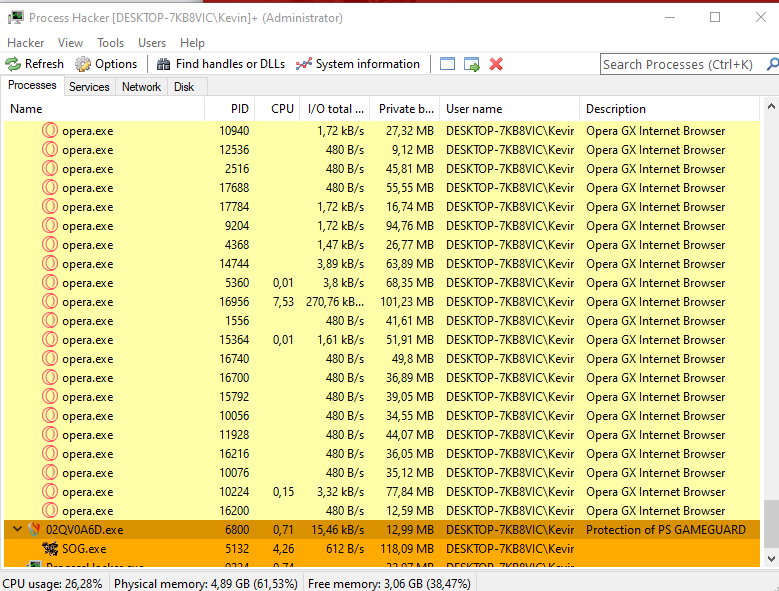This screenshot has width=779, height=591.
Task: Click CPU value 7,53 cell
Action: (283, 301)
